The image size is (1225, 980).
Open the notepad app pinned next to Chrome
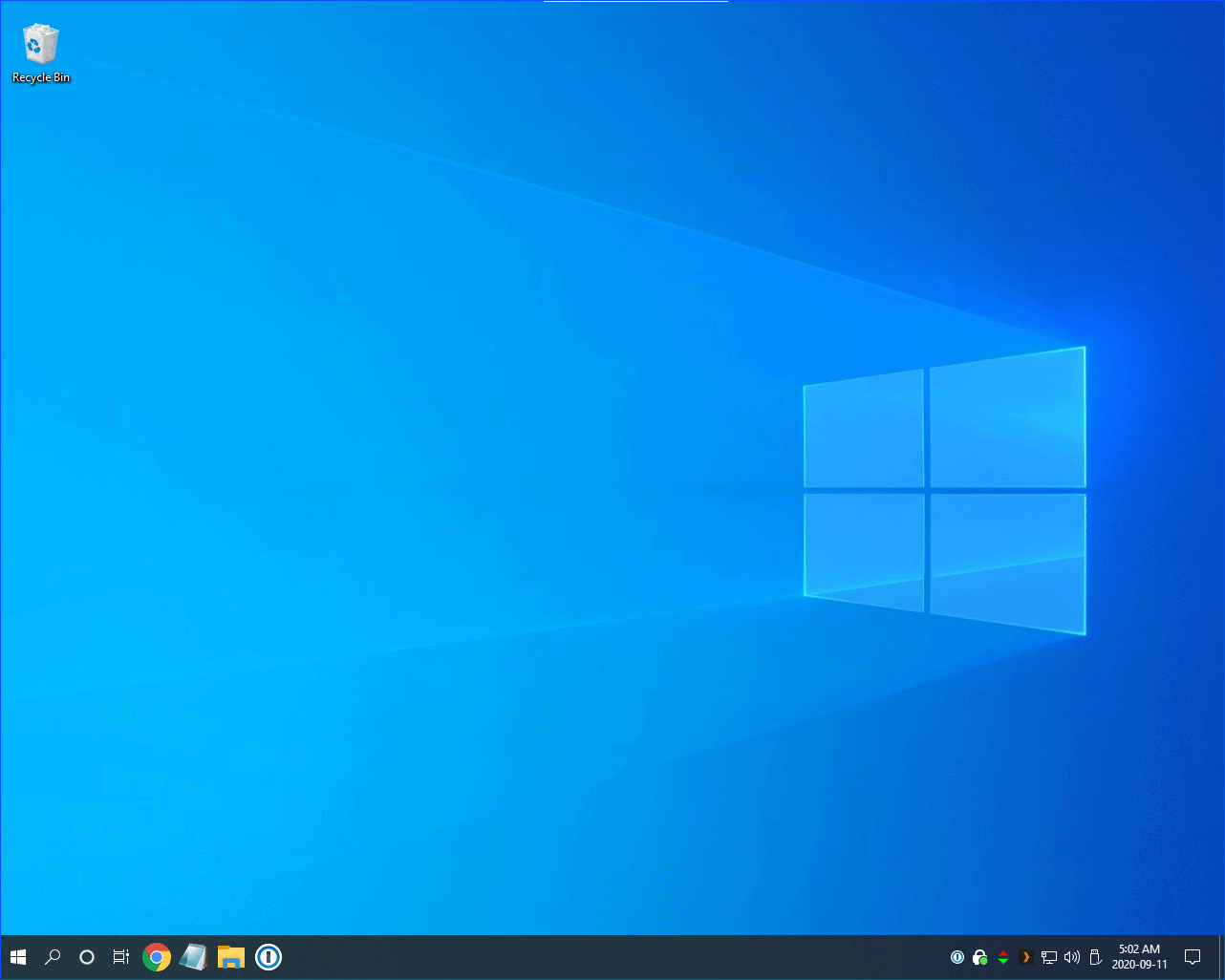(194, 957)
